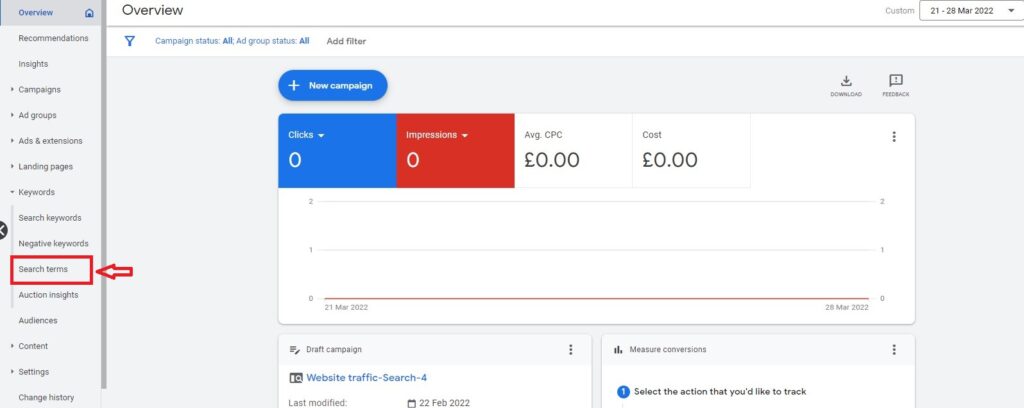Expand the Ad groups section
The image size is (1024, 408).
[x=12, y=115]
